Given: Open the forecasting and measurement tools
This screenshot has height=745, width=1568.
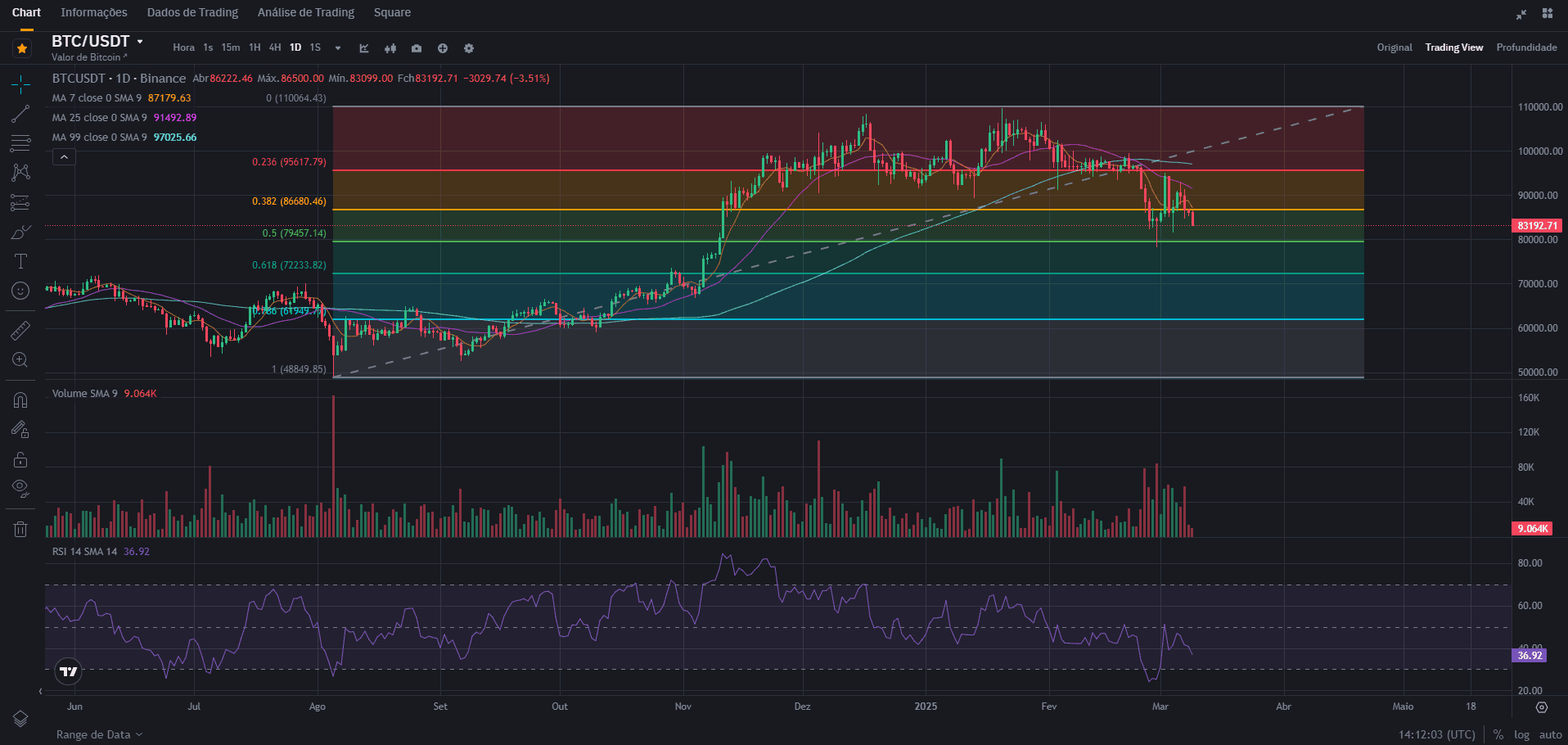Looking at the screenshot, I should click(21, 202).
